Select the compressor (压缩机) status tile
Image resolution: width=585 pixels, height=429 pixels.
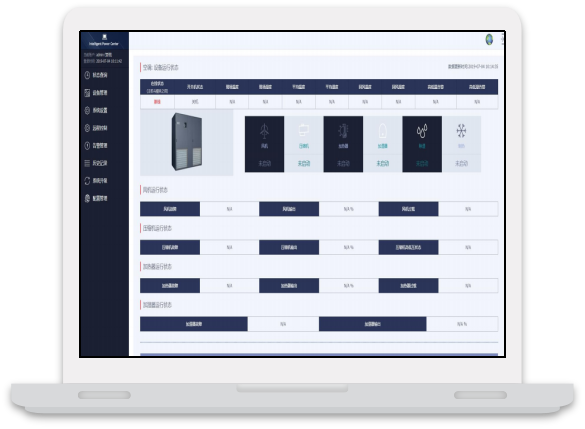304,144
